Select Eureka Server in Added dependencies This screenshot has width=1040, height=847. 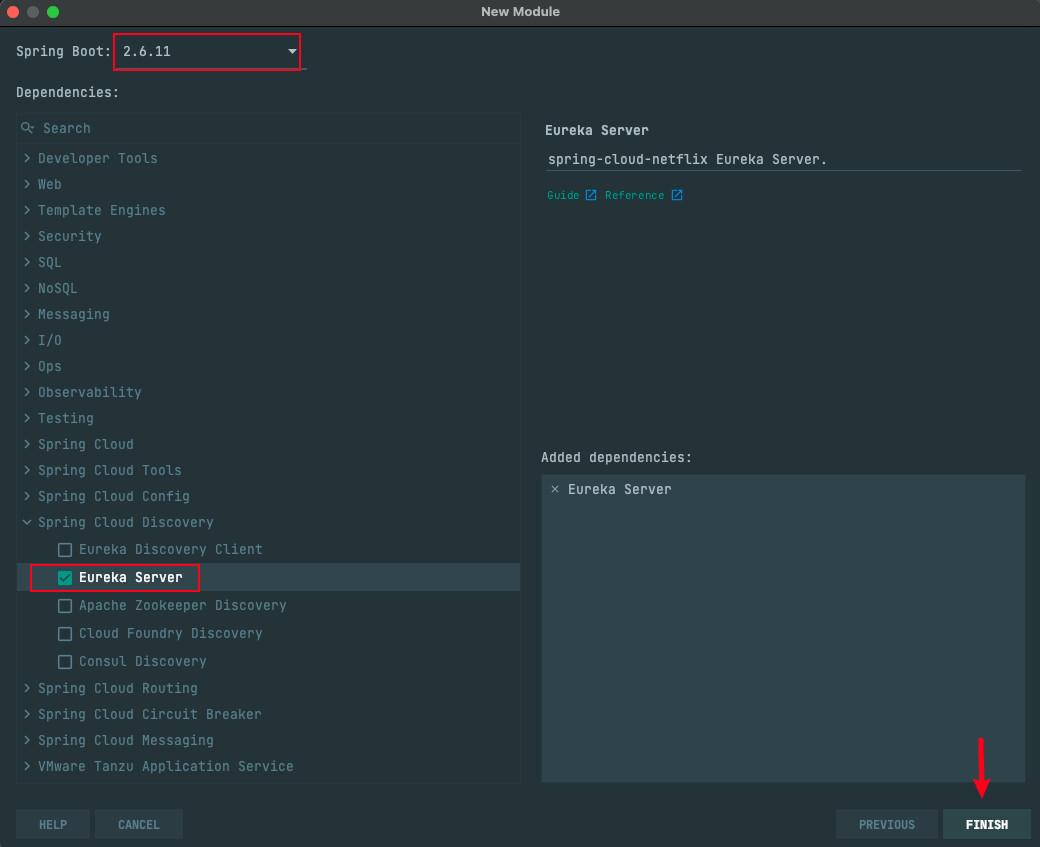click(x=619, y=489)
